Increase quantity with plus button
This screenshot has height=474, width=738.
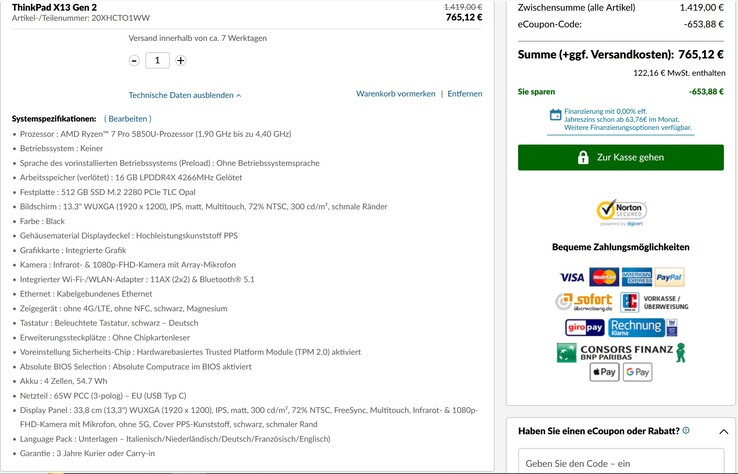[181, 60]
